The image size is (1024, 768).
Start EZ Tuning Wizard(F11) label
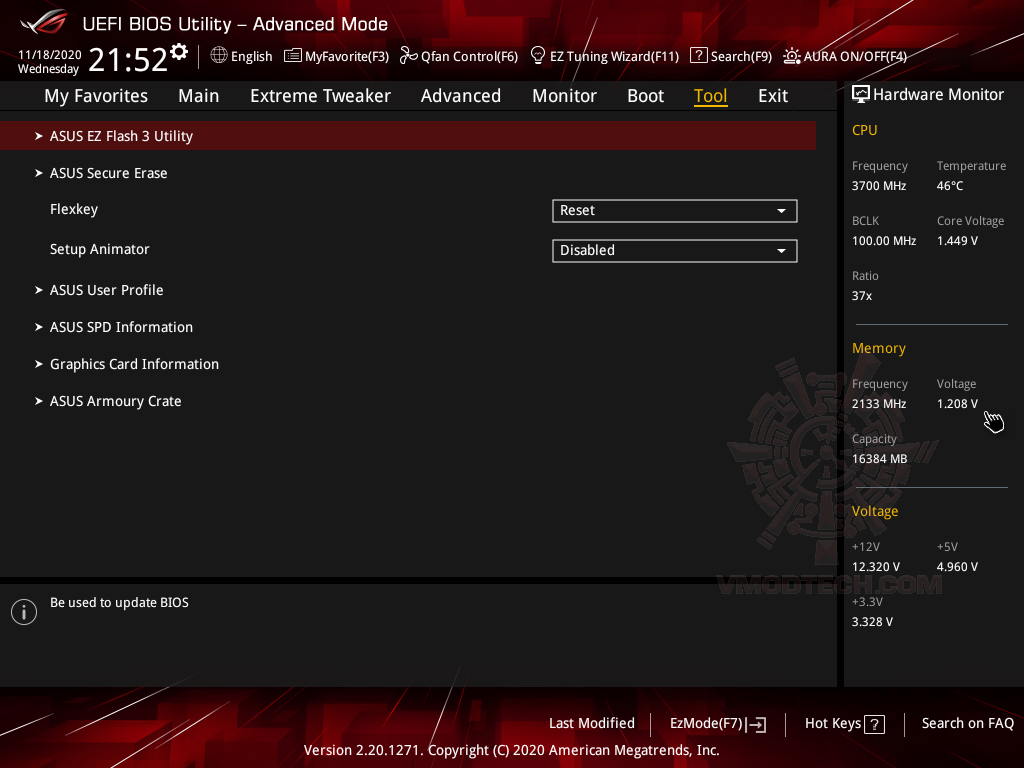pyautogui.click(x=614, y=57)
